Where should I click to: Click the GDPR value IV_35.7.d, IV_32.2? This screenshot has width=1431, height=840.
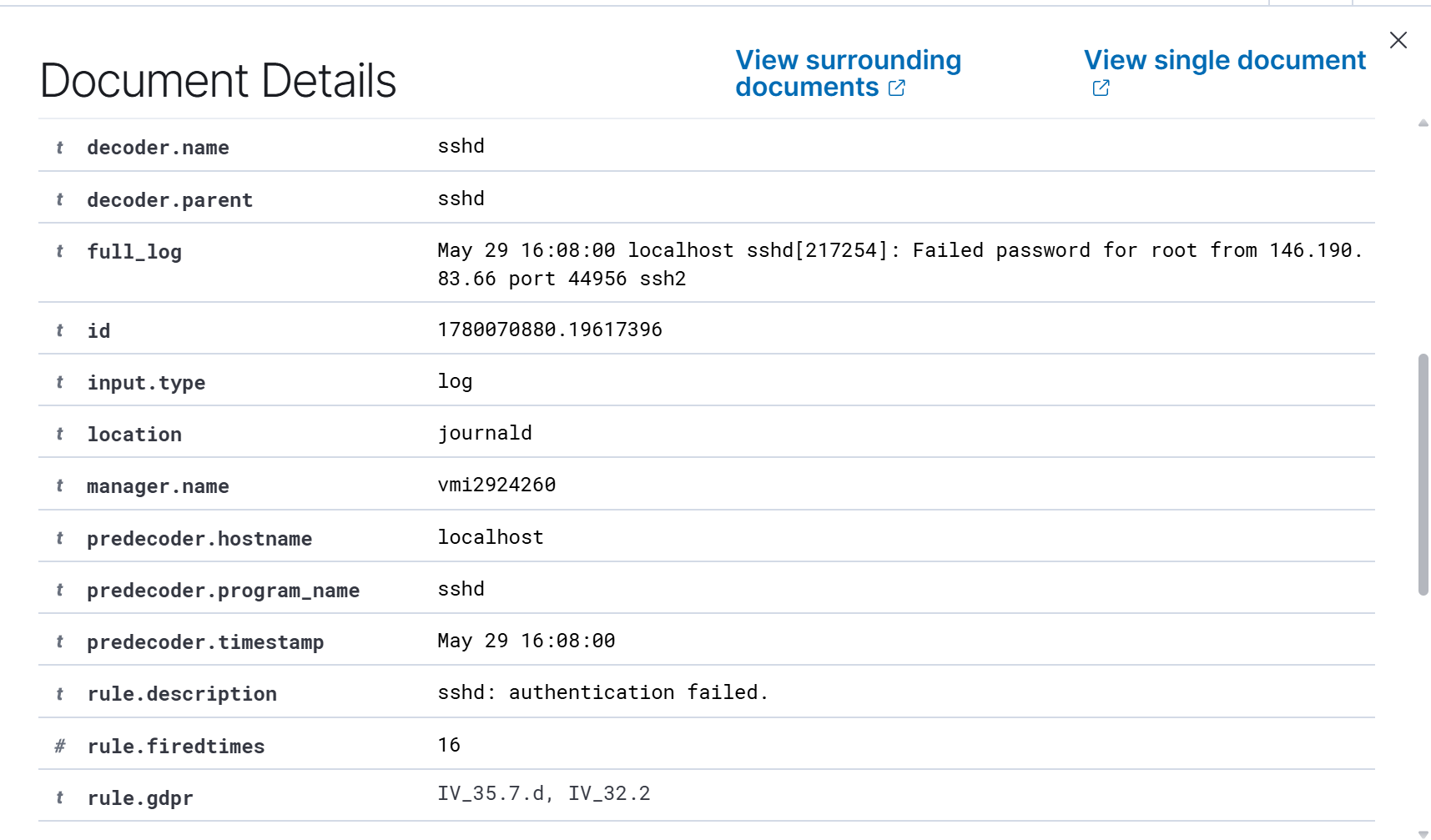[544, 793]
